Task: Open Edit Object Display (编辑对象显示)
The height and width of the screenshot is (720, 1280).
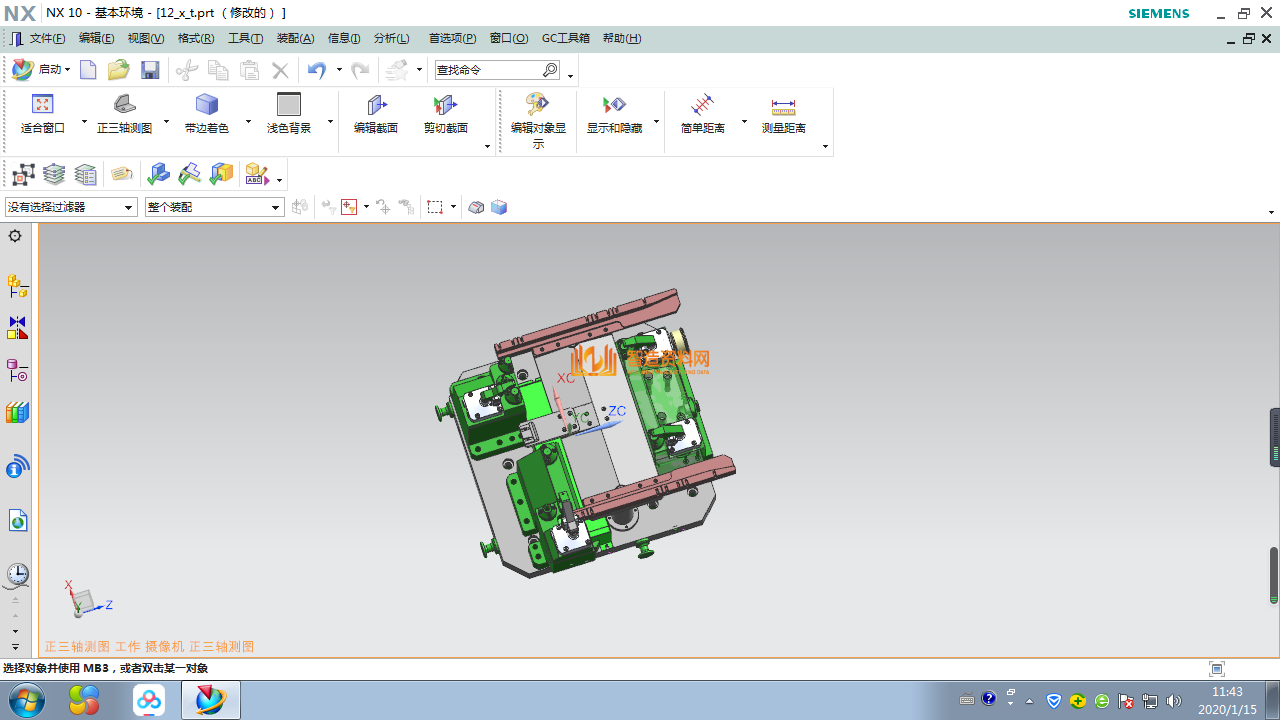Action: pos(538,105)
